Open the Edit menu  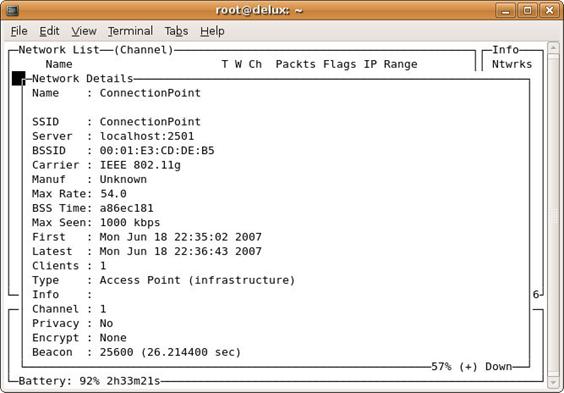(x=49, y=31)
